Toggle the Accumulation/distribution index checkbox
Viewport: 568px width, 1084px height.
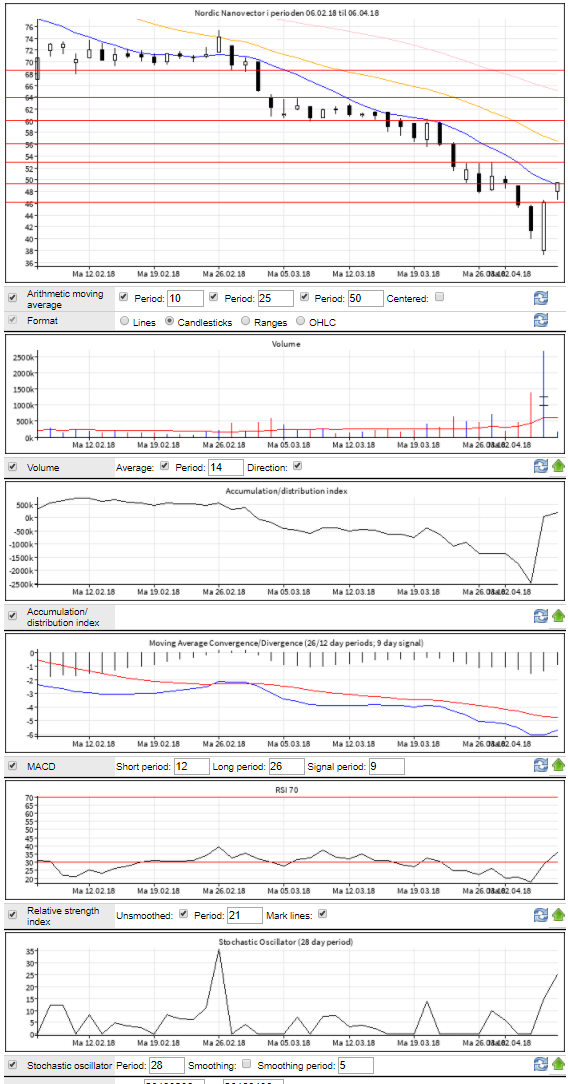(12, 615)
